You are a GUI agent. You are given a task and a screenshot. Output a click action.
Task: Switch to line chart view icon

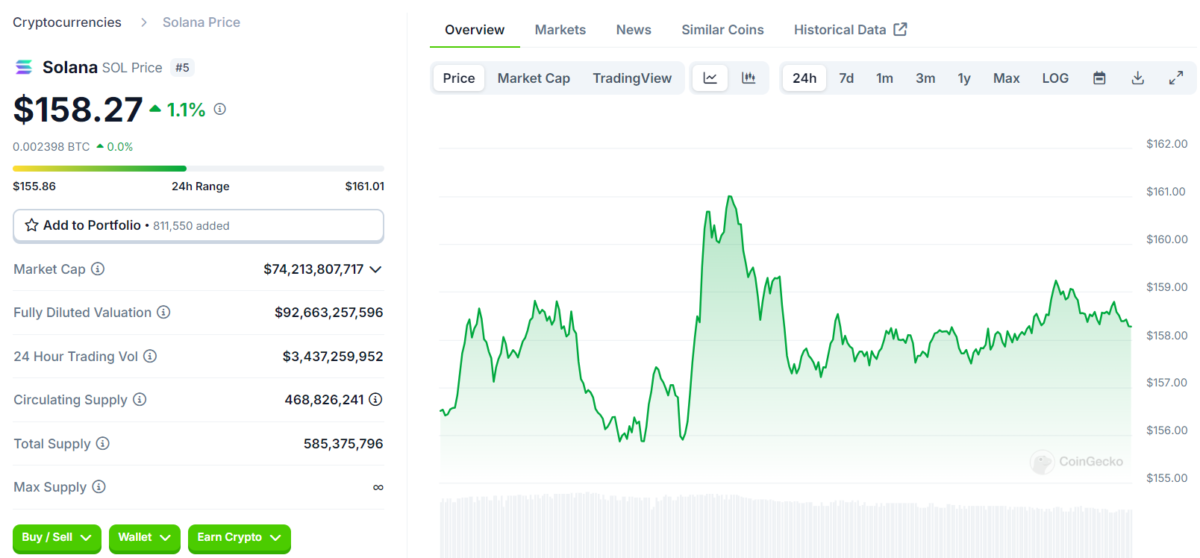(710, 78)
